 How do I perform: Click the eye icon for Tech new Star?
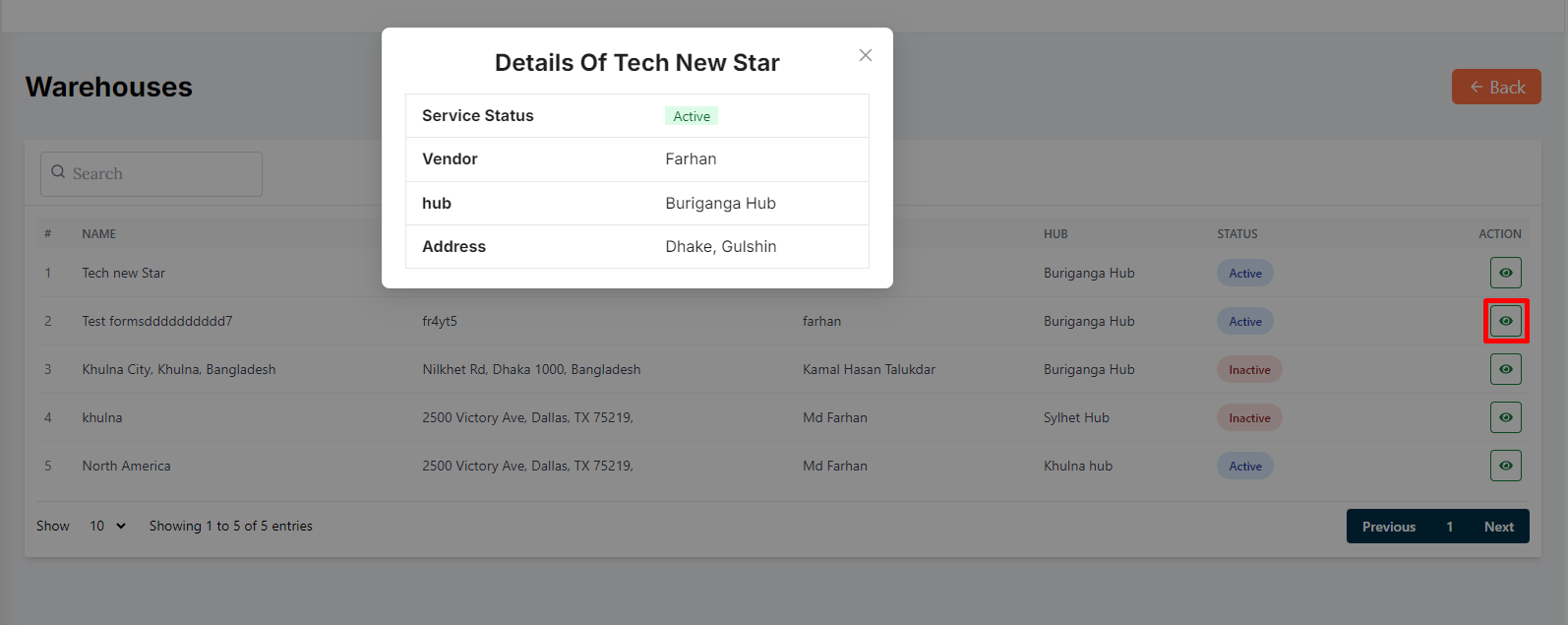(x=1505, y=273)
